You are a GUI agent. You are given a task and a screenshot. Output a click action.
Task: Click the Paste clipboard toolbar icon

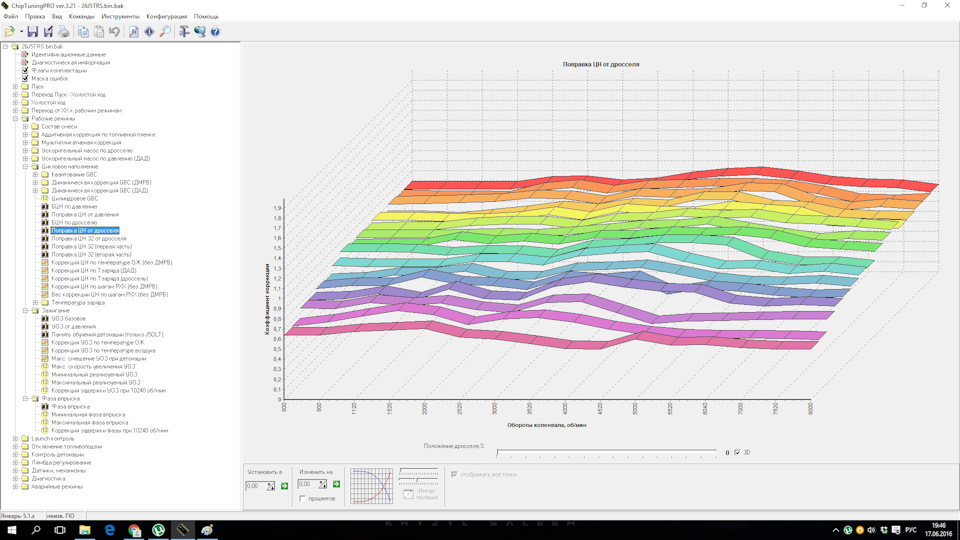click(99, 32)
